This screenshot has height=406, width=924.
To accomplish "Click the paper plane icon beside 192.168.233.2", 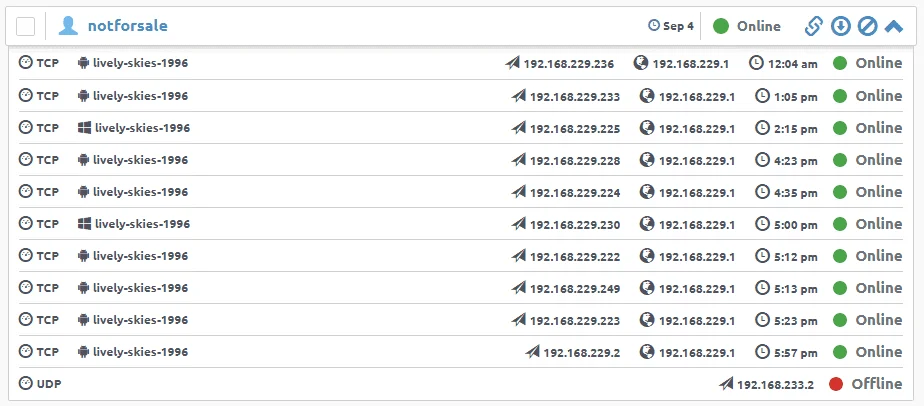I will click(x=726, y=384).
